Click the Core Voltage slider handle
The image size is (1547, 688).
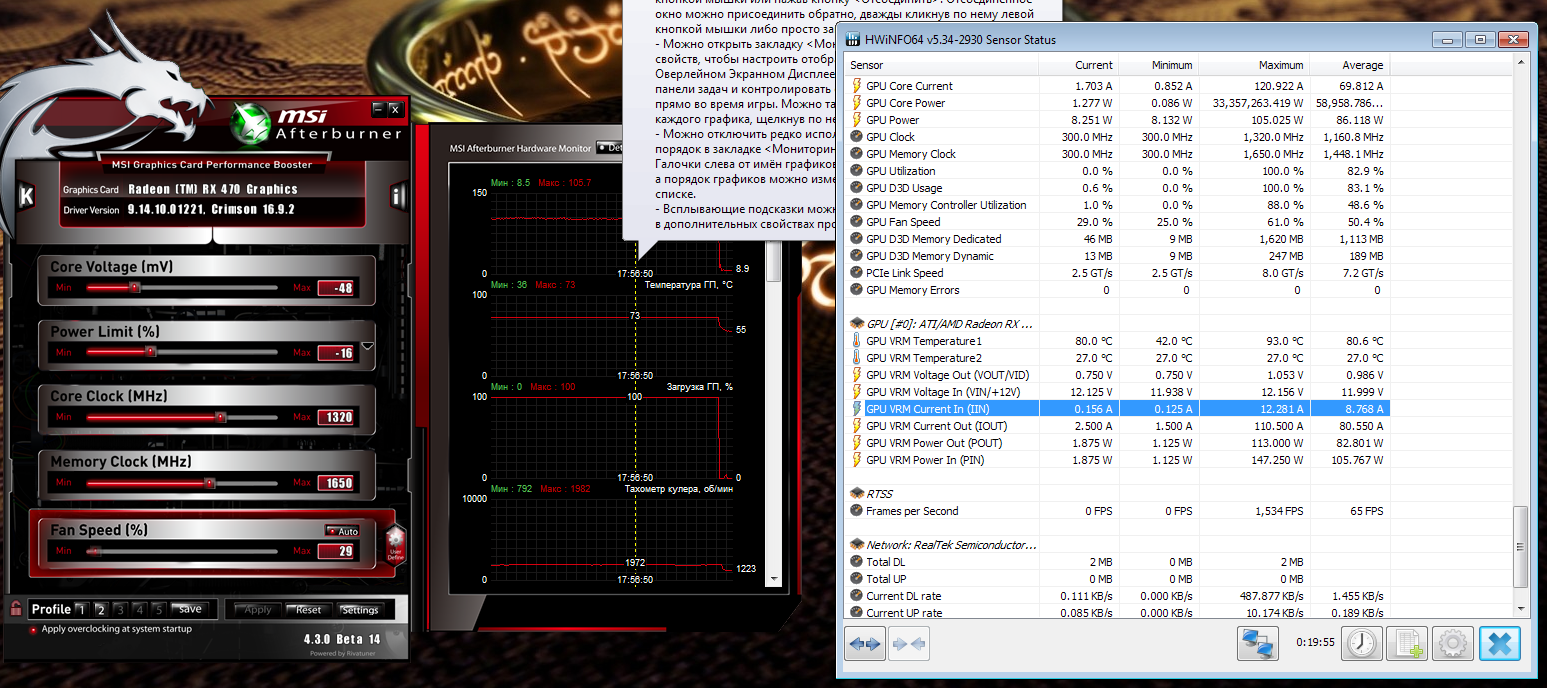(x=134, y=288)
